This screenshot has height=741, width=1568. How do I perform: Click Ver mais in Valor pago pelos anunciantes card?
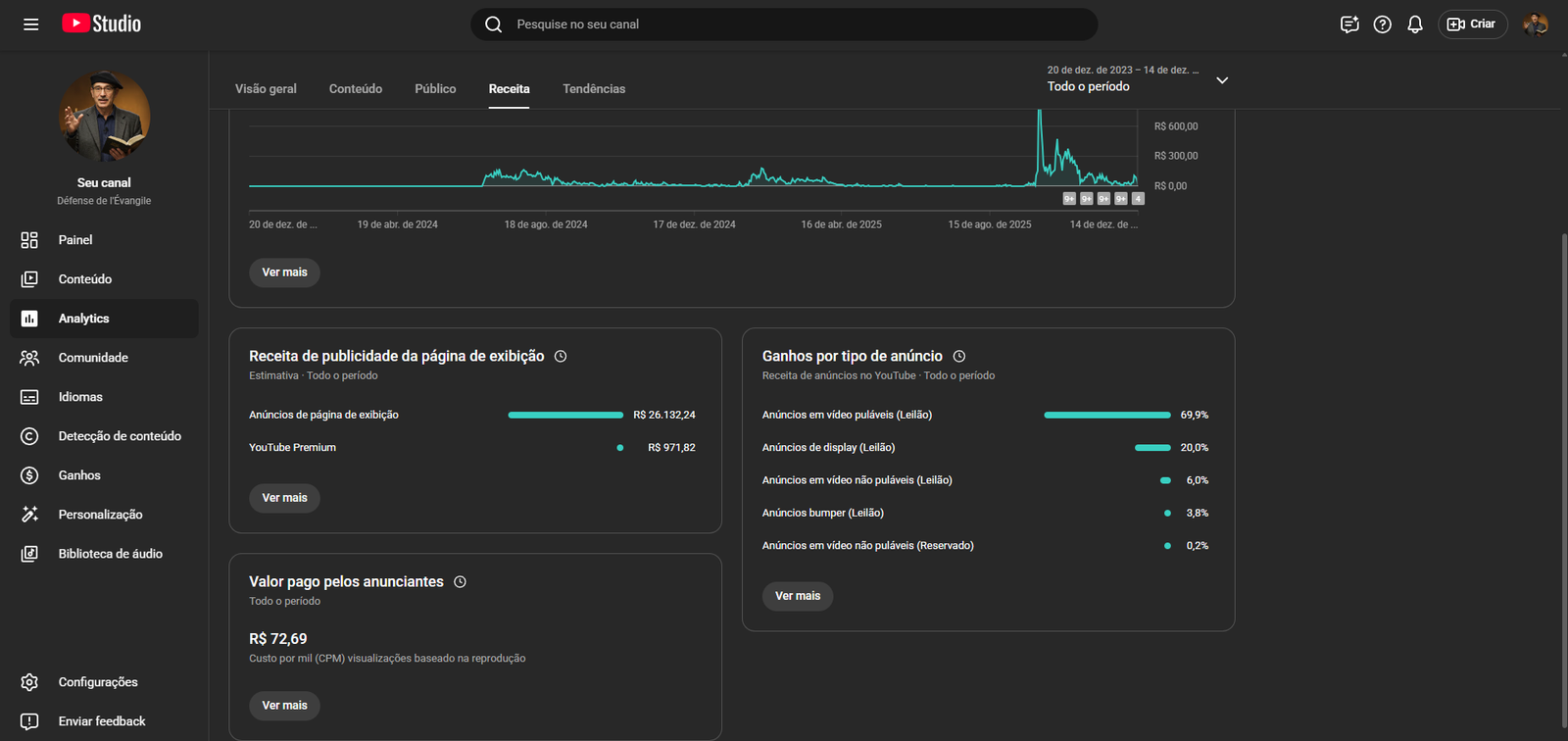tap(284, 706)
